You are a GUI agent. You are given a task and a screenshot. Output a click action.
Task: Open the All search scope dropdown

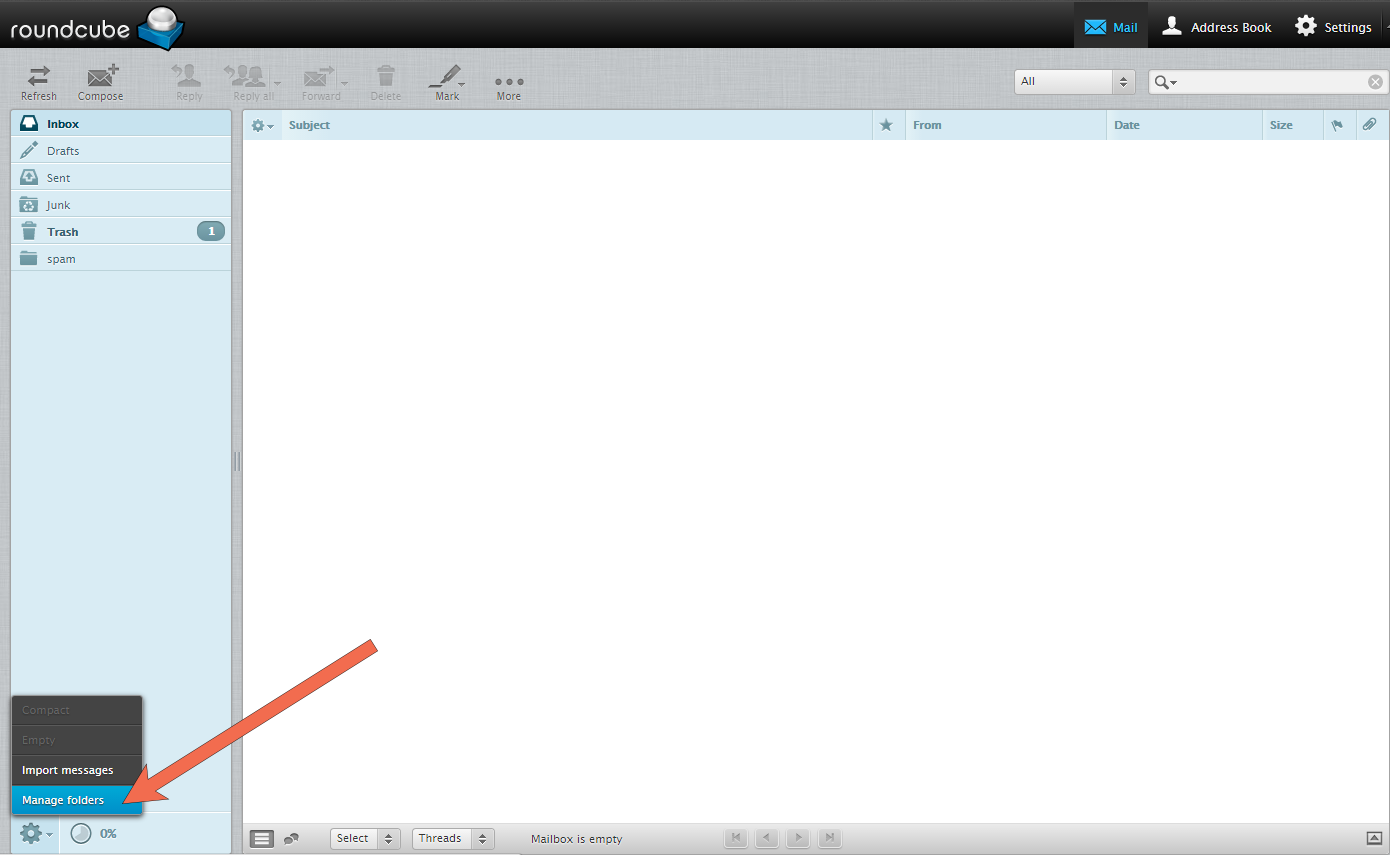tap(1073, 81)
